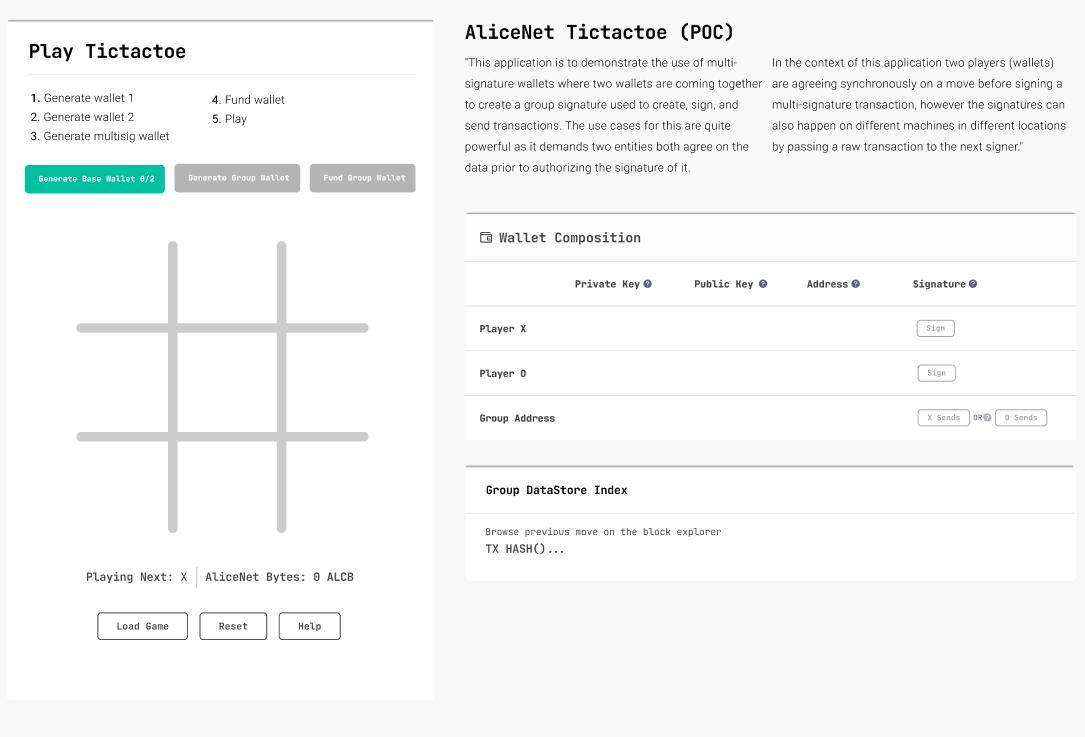Click TX HASH in Group DataStore Index
The height and width of the screenshot is (737, 1085).
pos(525,548)
